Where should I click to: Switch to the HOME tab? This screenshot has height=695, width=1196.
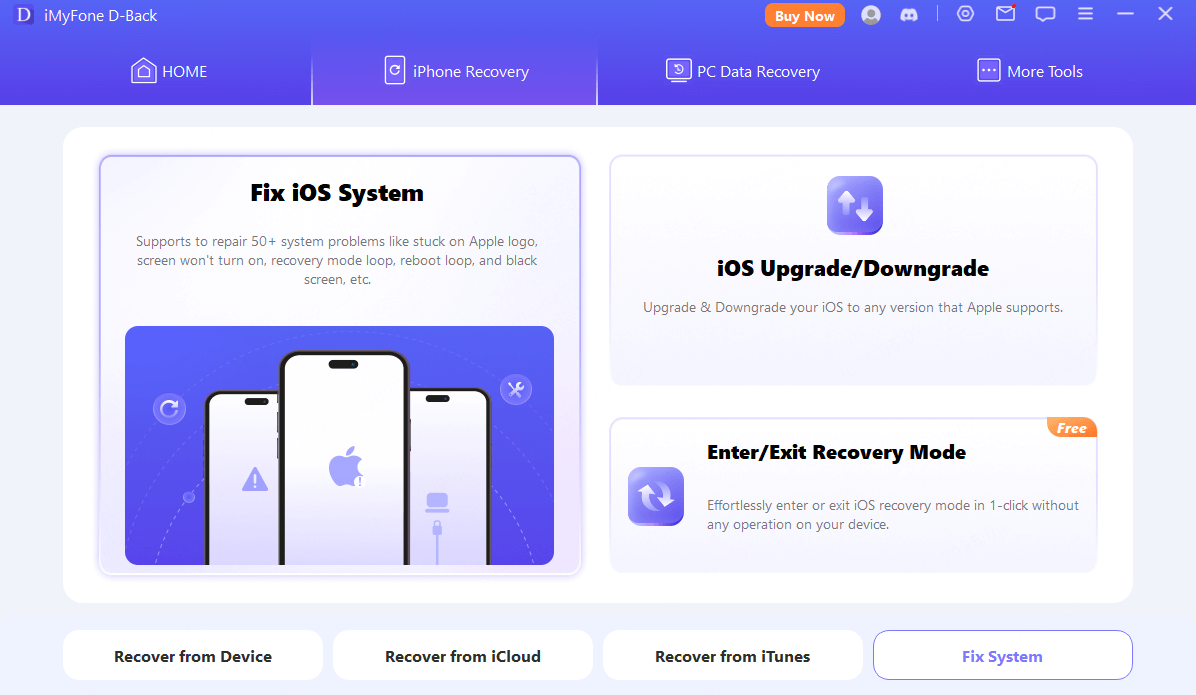coord(169,72)
